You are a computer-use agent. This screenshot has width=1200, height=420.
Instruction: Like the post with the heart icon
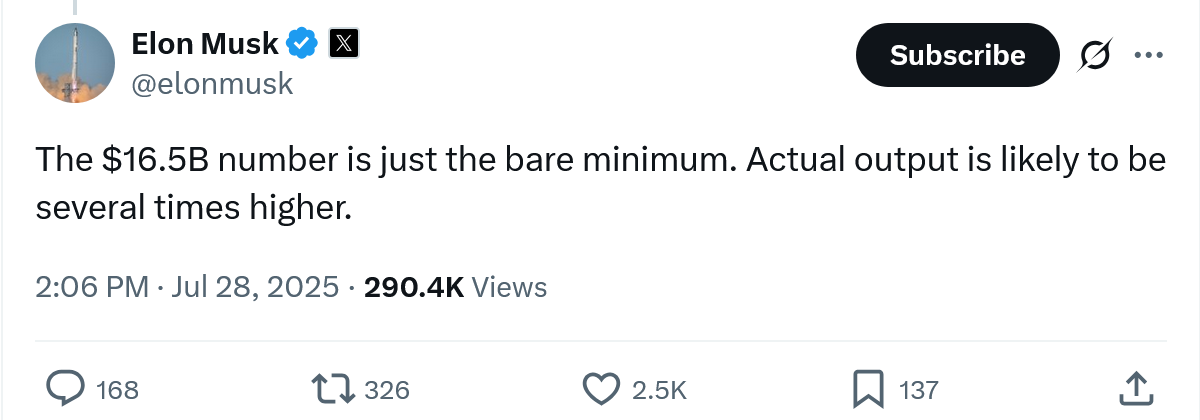coord(601,388)
